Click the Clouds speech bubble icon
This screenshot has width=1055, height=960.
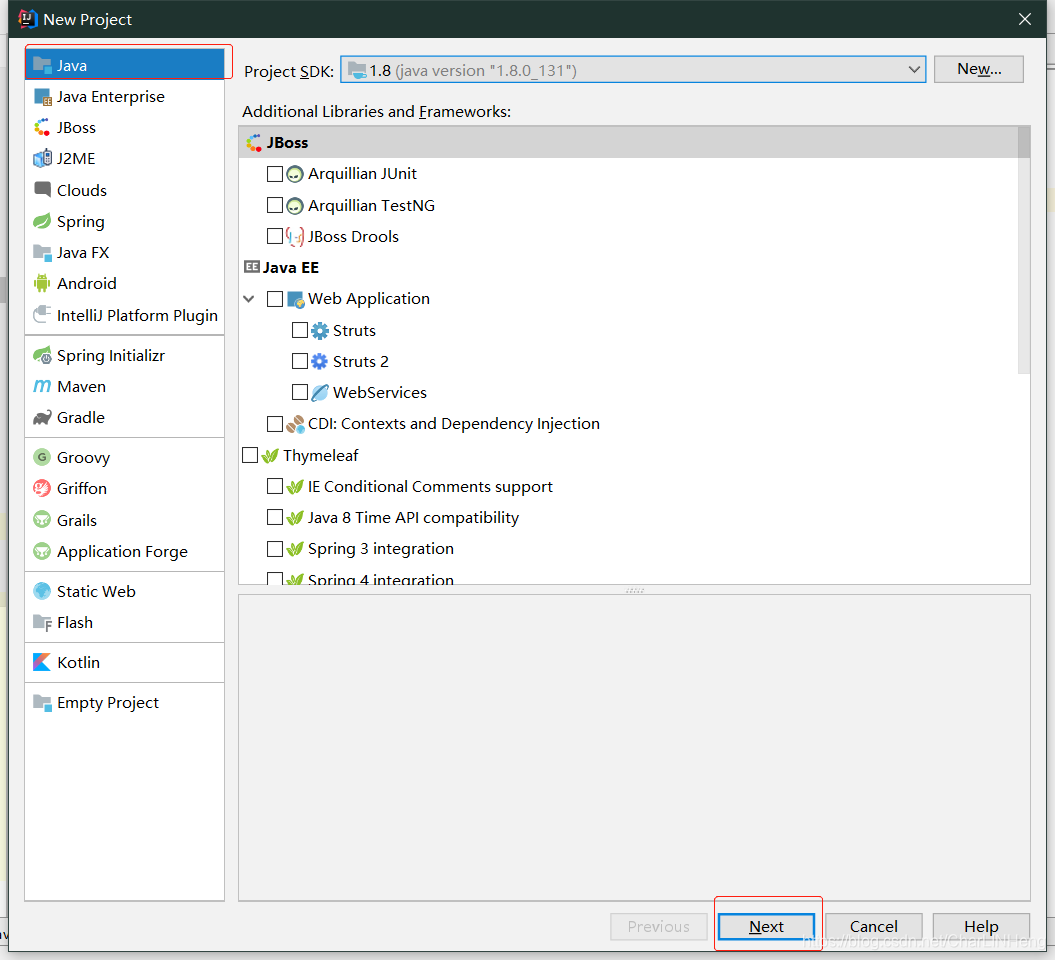(42, 190)
